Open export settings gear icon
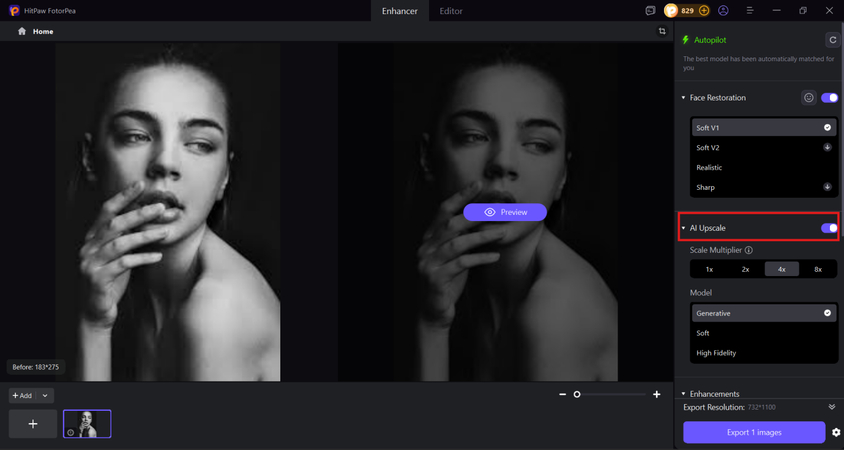Image resolution: width=844 pixels, height=450 pixels. pyautogui.click(x=836, y=432)
